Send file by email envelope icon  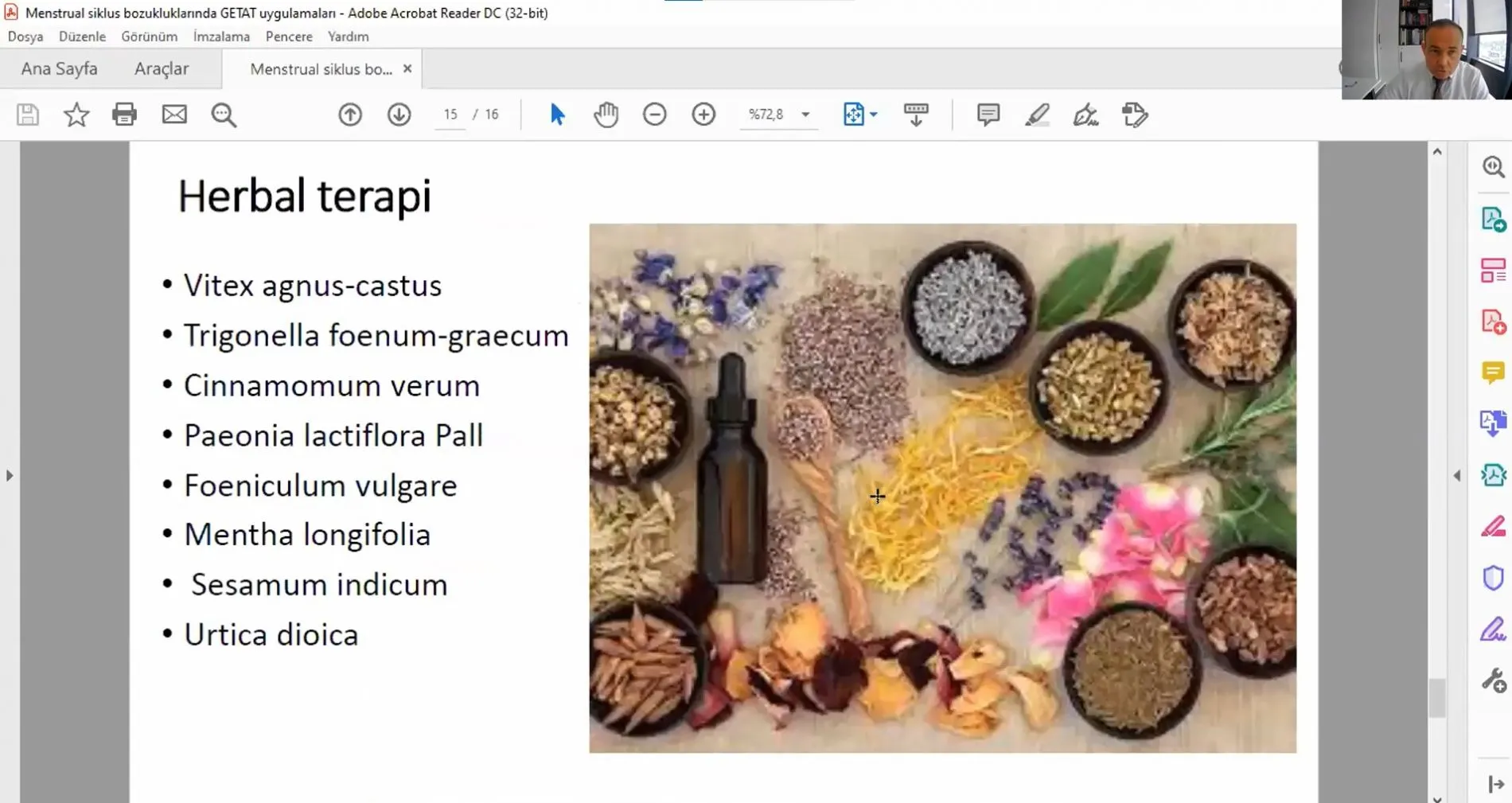174,115
